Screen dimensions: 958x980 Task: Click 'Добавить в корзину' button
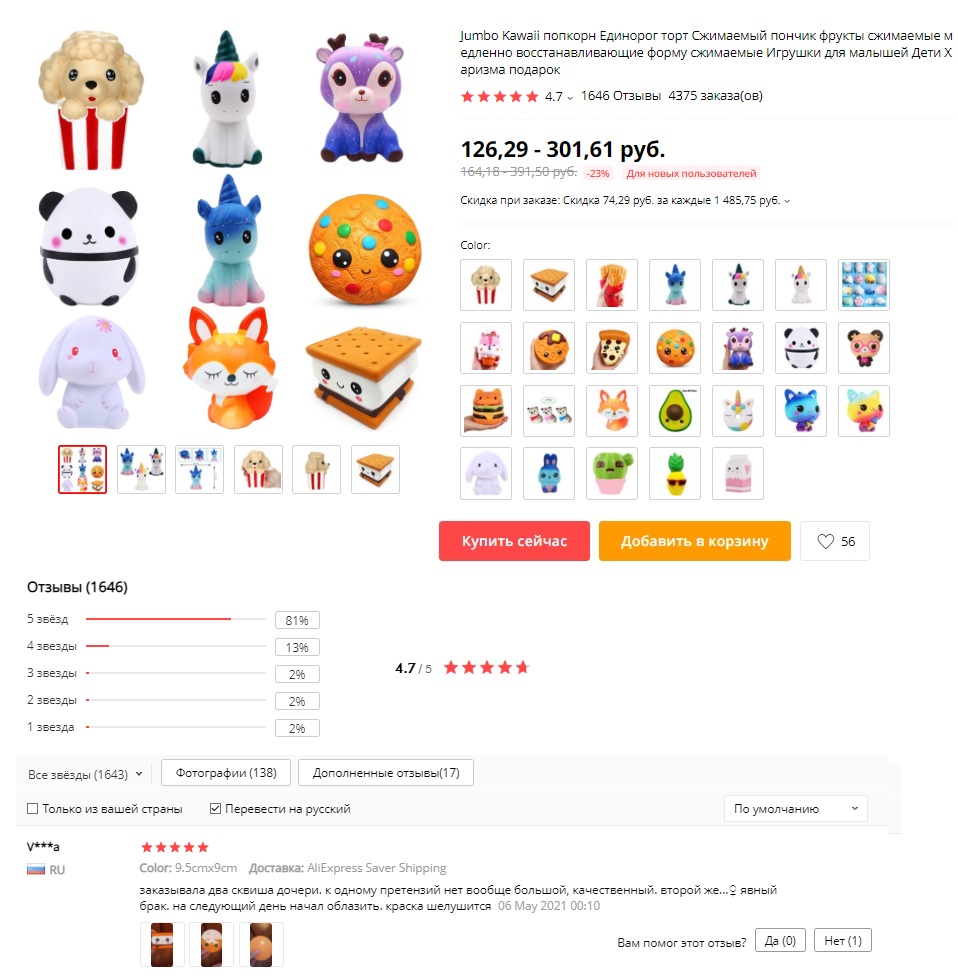tap(695, 541)
